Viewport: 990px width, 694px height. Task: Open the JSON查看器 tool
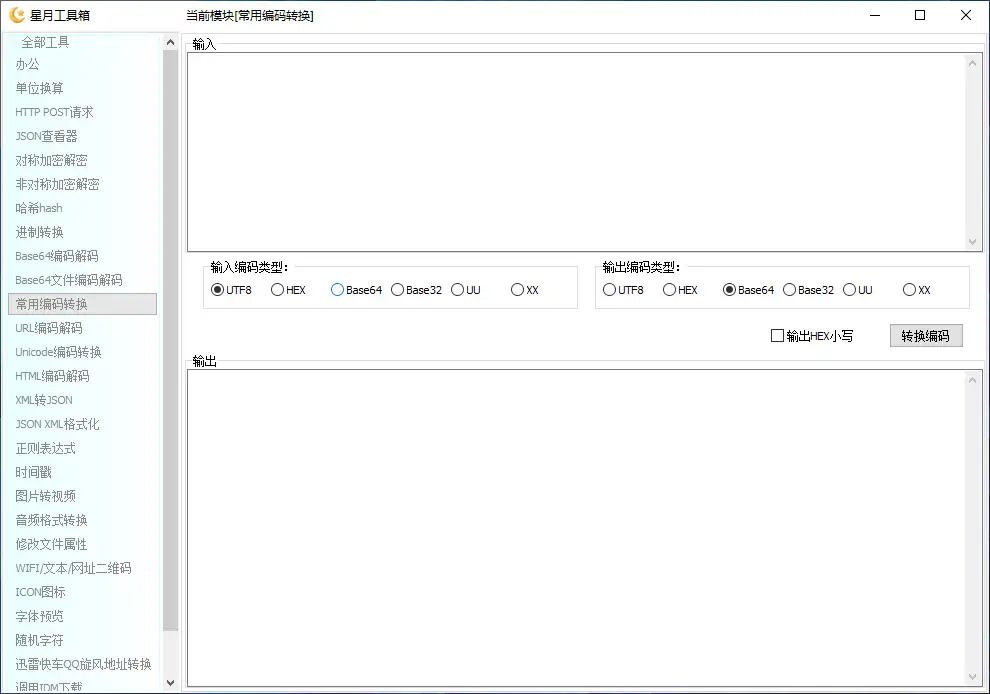[x=46, y=136]
